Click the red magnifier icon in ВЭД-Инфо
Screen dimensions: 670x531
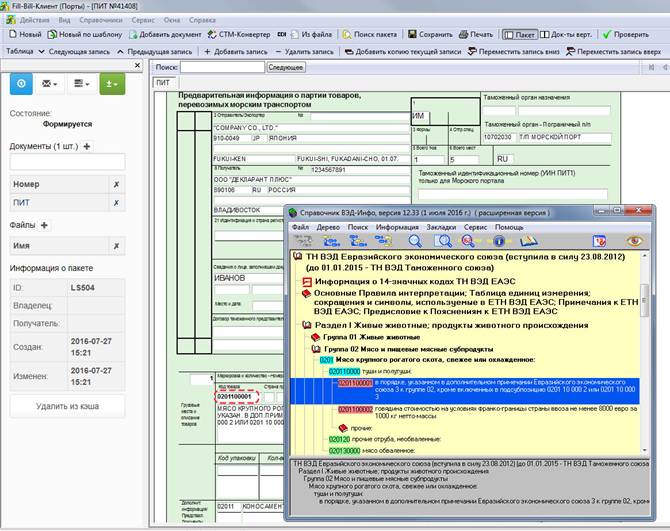(468, 241)
